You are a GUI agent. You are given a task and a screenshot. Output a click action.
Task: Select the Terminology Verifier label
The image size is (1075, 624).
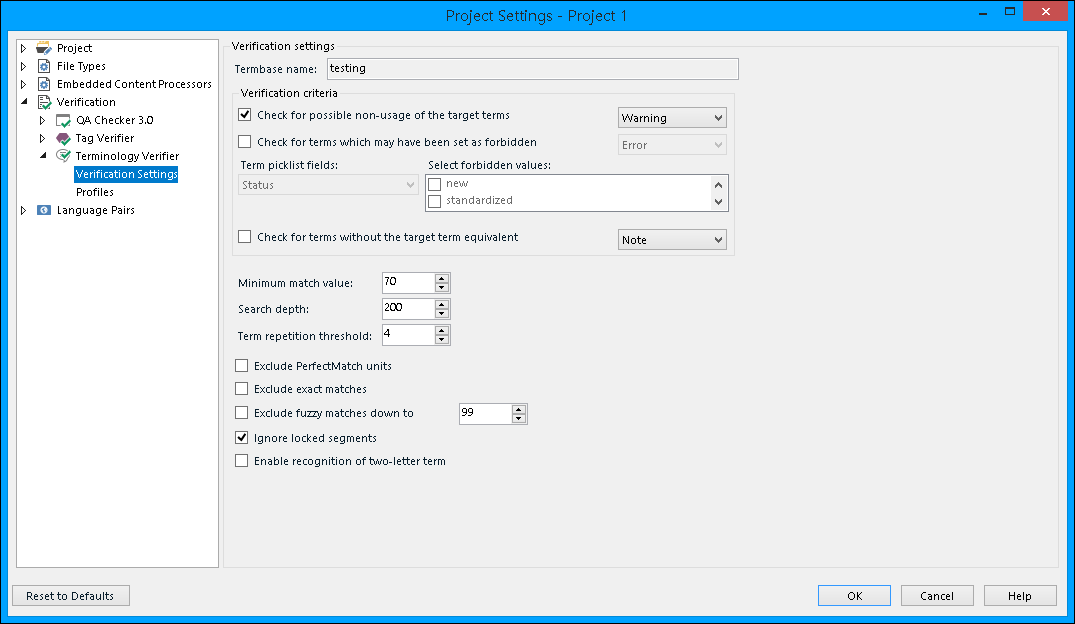pos(127,156)
